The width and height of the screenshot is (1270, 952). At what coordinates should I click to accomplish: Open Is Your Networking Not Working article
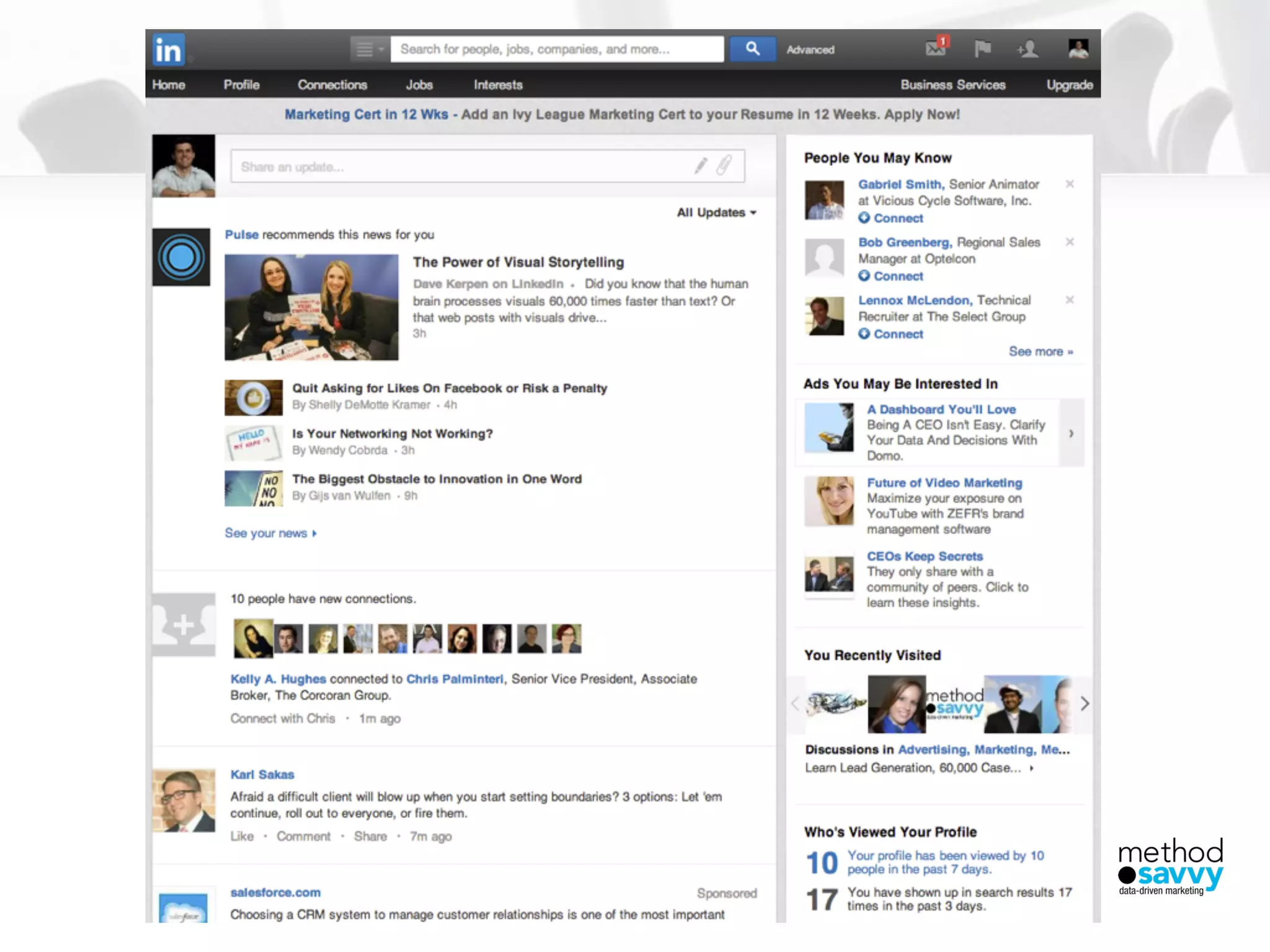(x=393, y=434)
